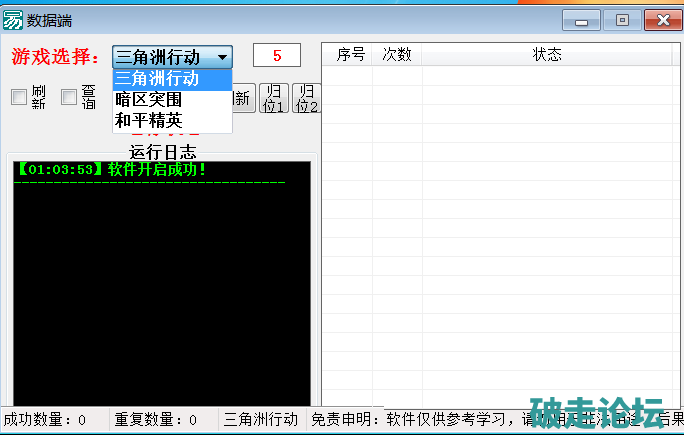Click the 三角洲行动 status bar label
The image size is (684, 435).
coord(261,419)
